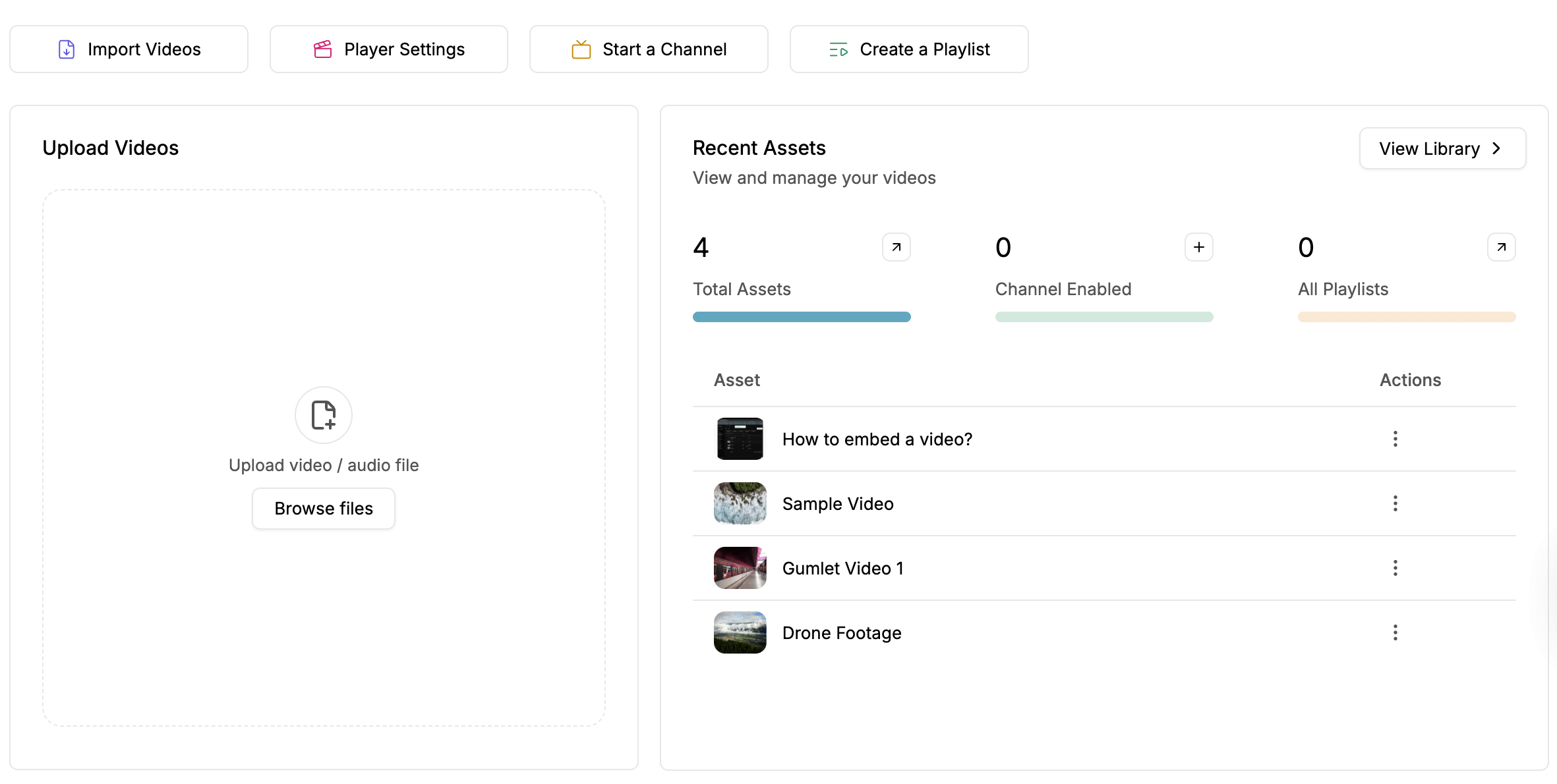This screenshot has height=784, width=1557.
Task: Click the 'Channel Enabled' label
Action: (x=1063, y=289)
